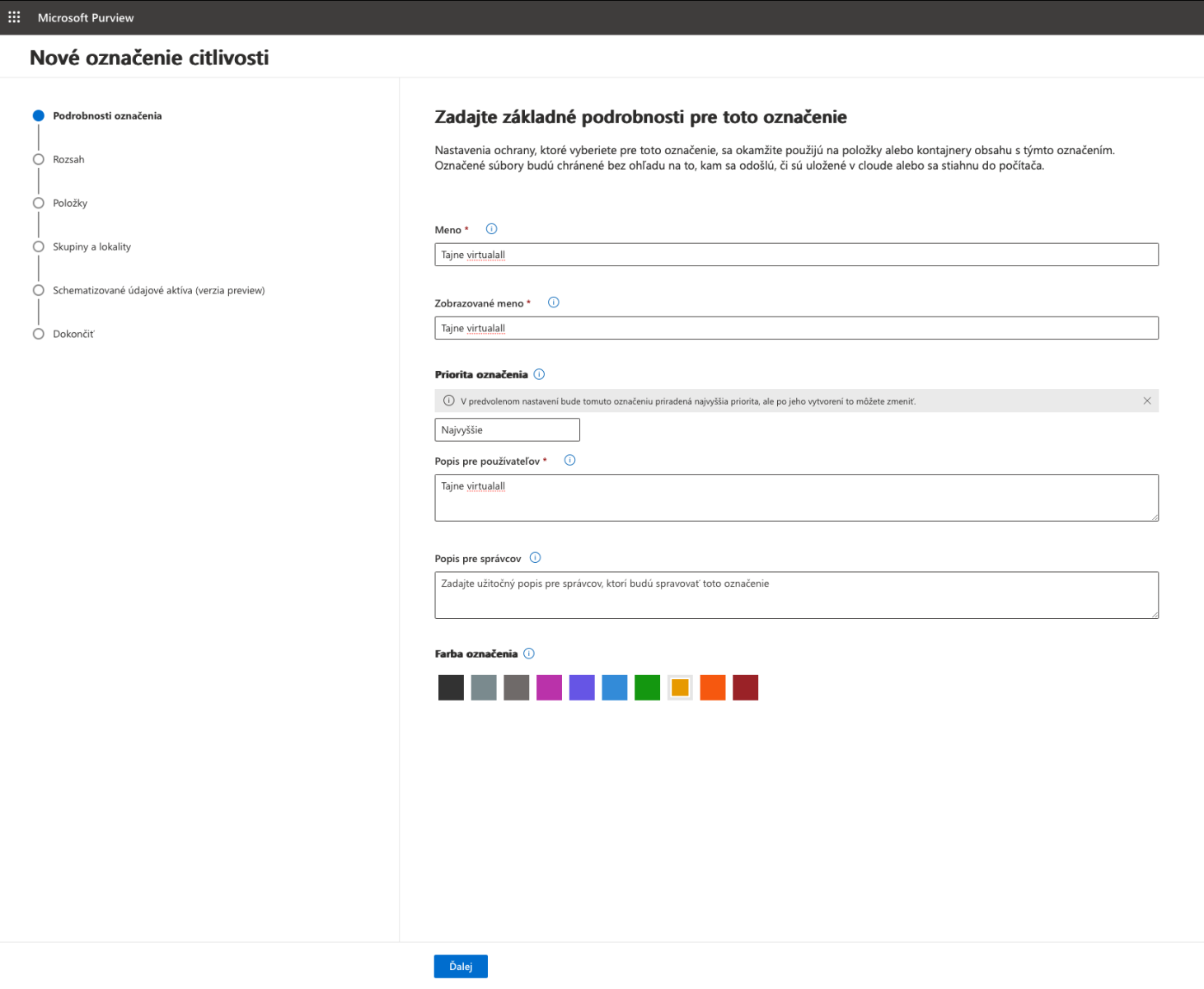
Task: Select the yellow-orange color swatch
Action: pyautogui.click(x=680, y=687)
